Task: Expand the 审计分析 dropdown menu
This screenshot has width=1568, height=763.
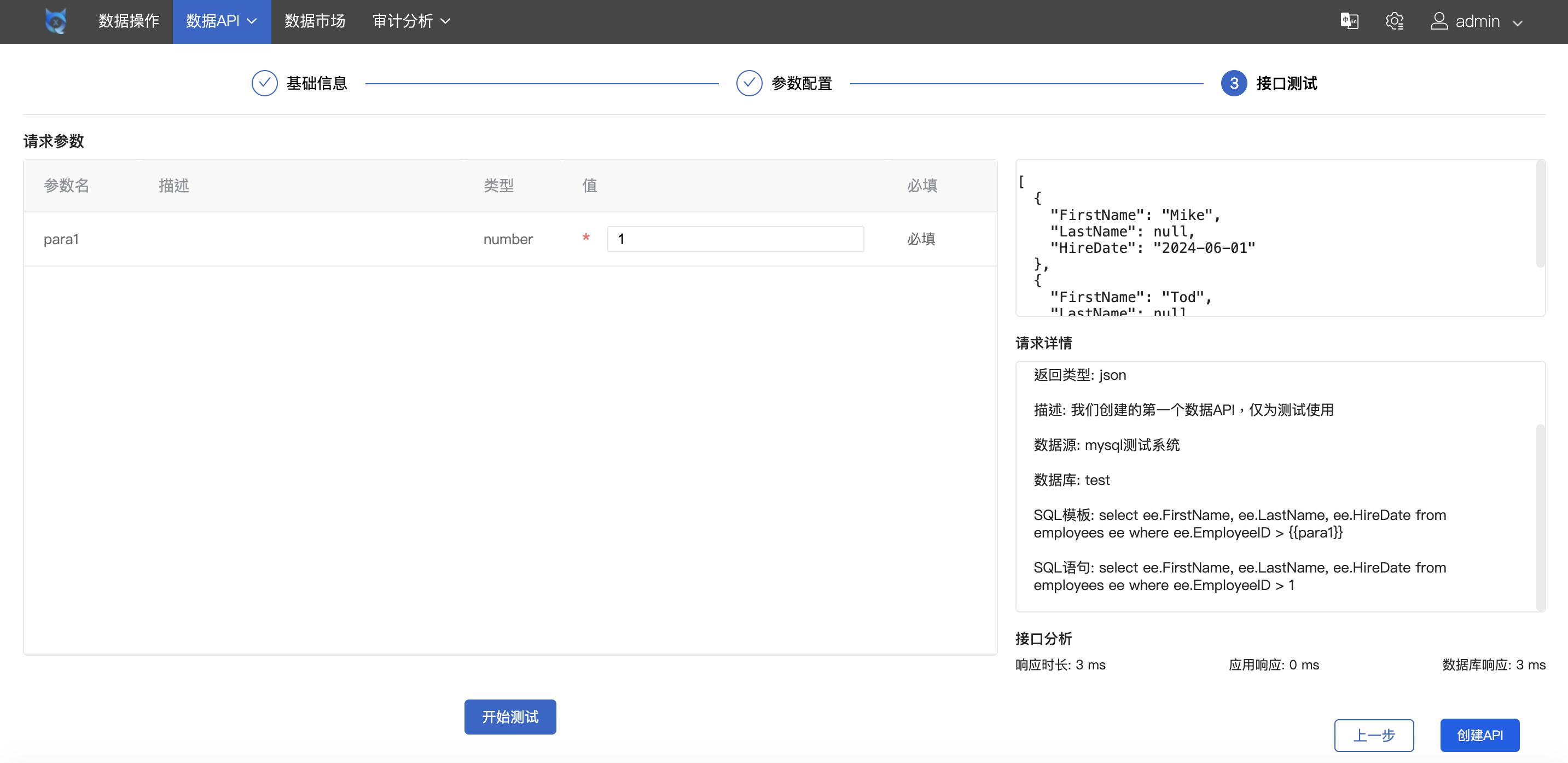Action: click(x=411, y=21)
